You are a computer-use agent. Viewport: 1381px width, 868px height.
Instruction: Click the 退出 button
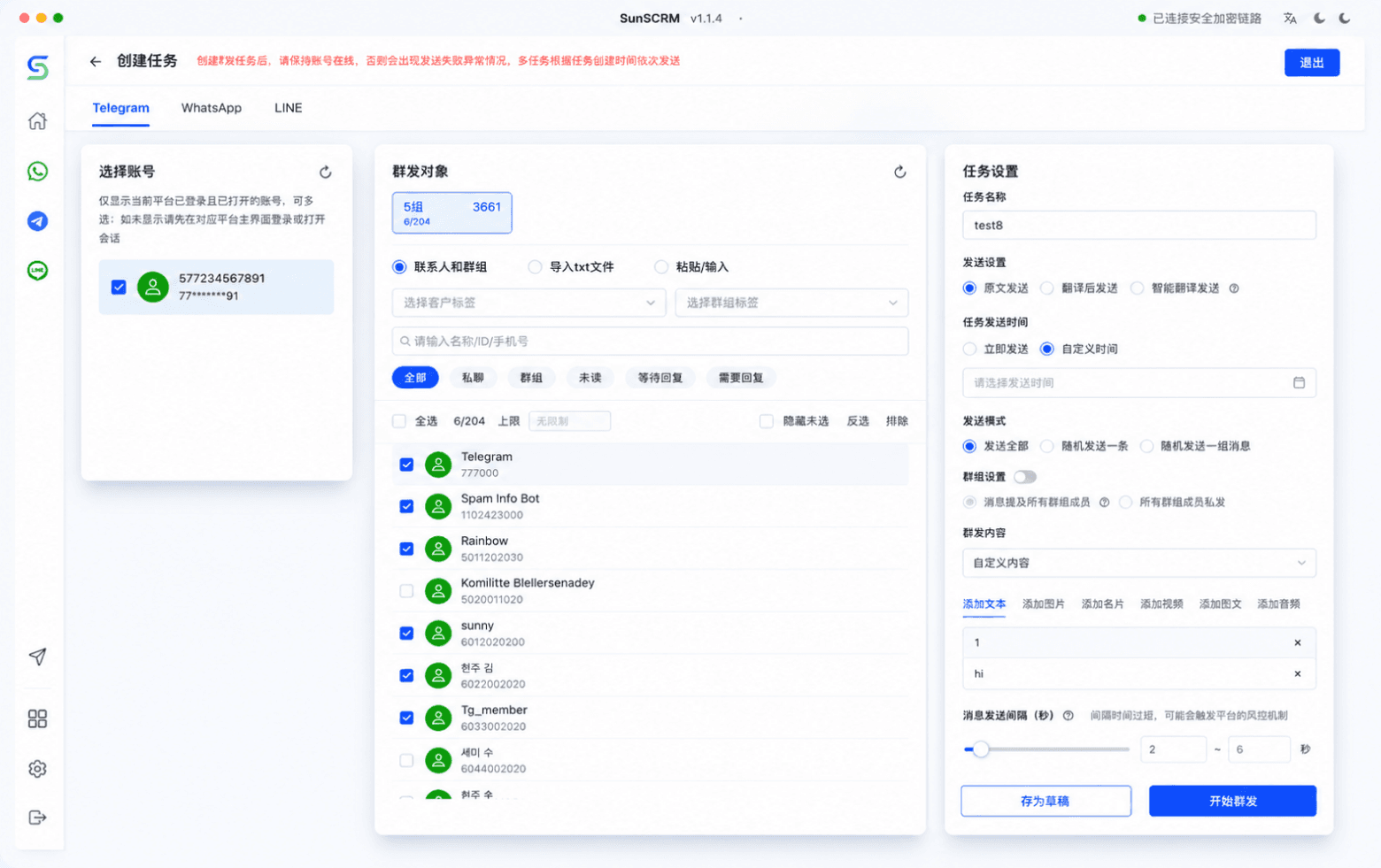(x=1312, y=63)
